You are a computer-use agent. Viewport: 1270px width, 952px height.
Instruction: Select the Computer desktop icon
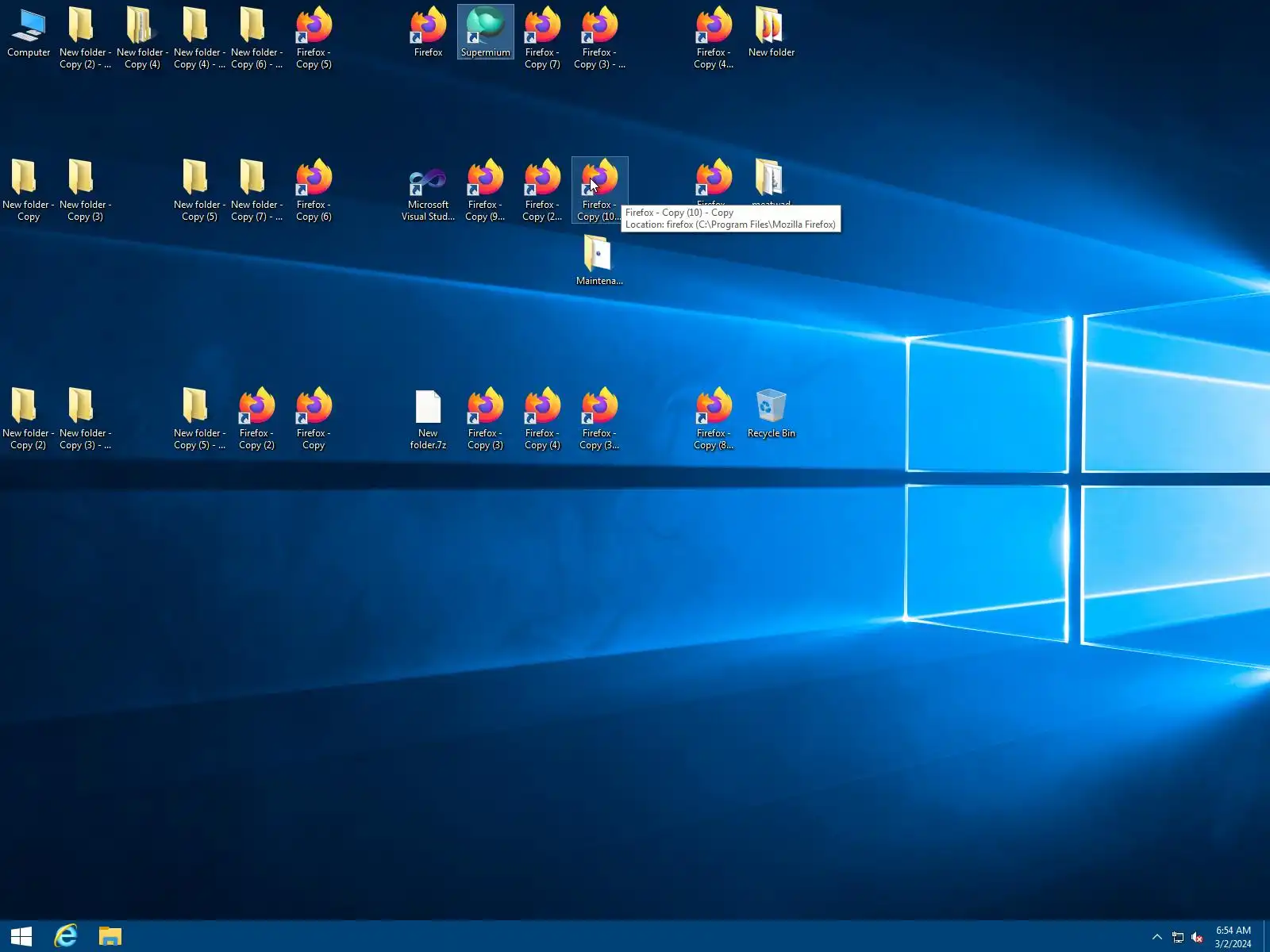29,33
